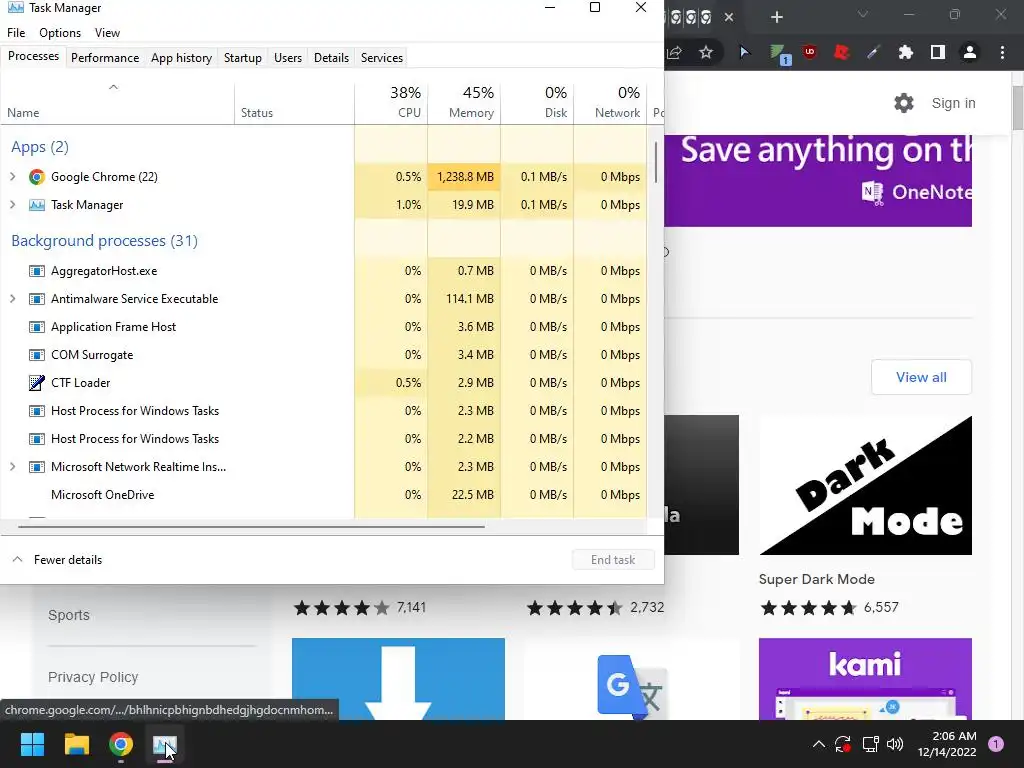
Task: Expand Microsoft Network Realtime Inspection row
Action: (12, 467)
